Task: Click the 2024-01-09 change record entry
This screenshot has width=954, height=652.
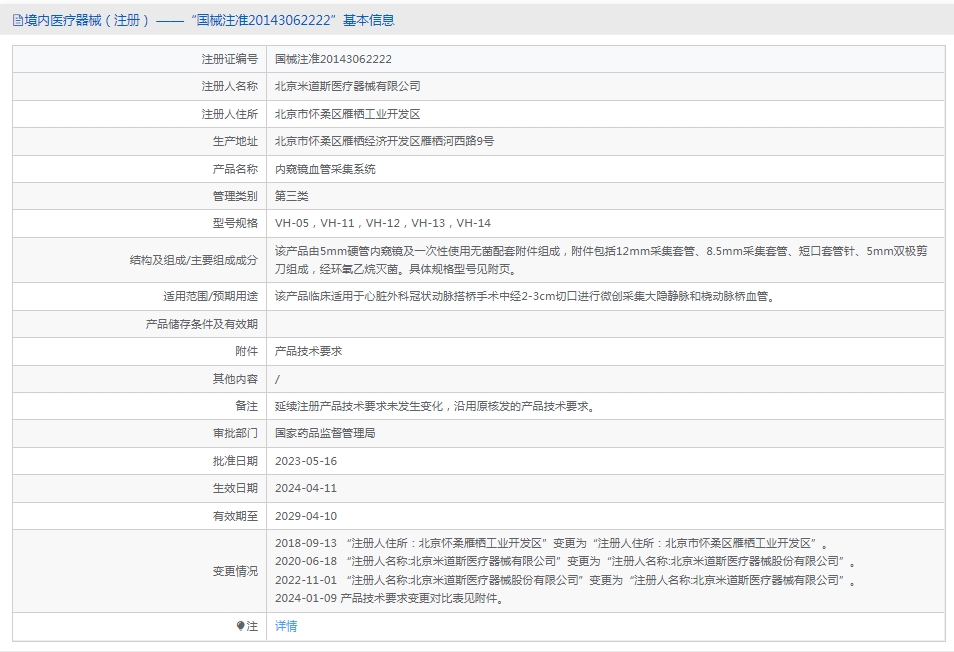Action: (389, 599)
